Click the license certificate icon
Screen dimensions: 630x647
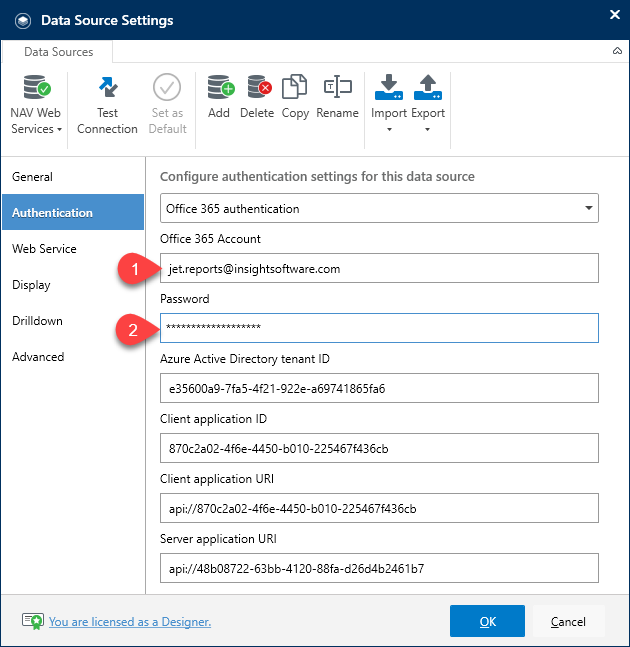point(33,621)
